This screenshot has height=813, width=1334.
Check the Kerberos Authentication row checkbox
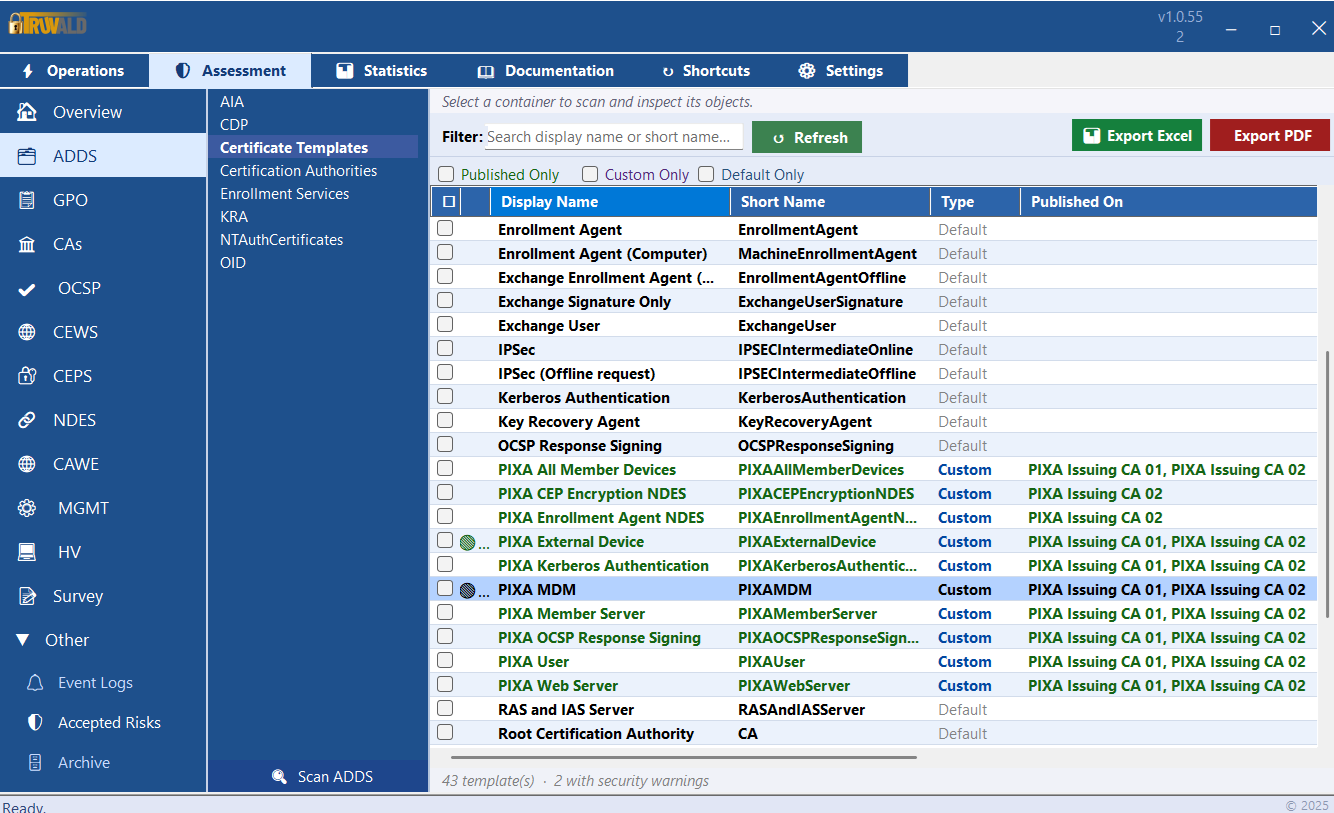point(445,397)
